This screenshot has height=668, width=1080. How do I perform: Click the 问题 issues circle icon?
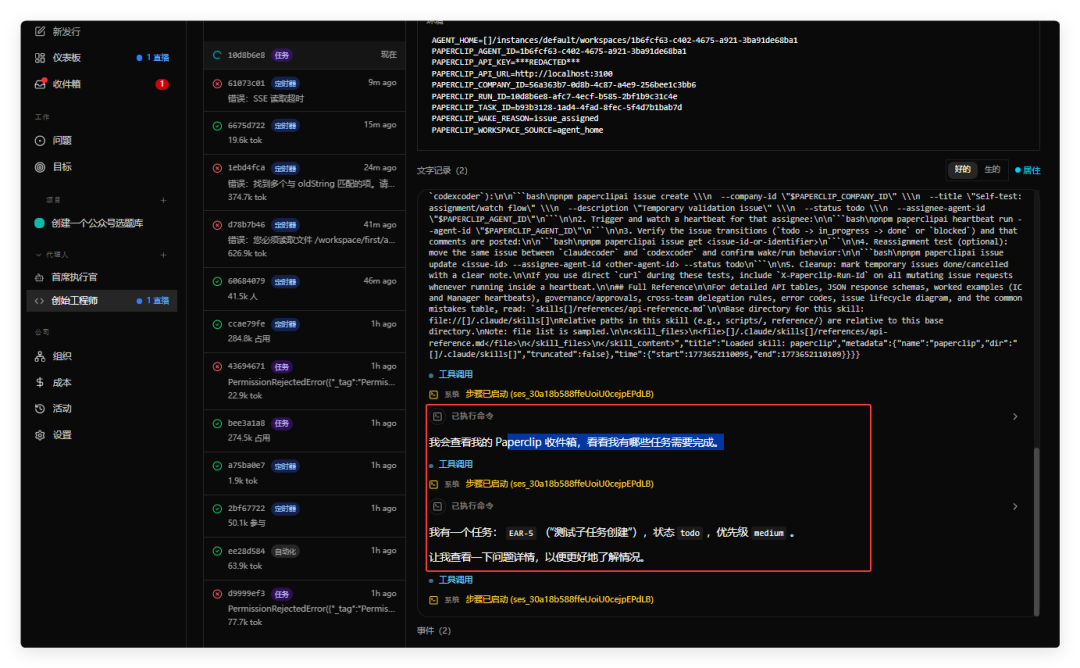pyautogui.click(x=40, y=140)
